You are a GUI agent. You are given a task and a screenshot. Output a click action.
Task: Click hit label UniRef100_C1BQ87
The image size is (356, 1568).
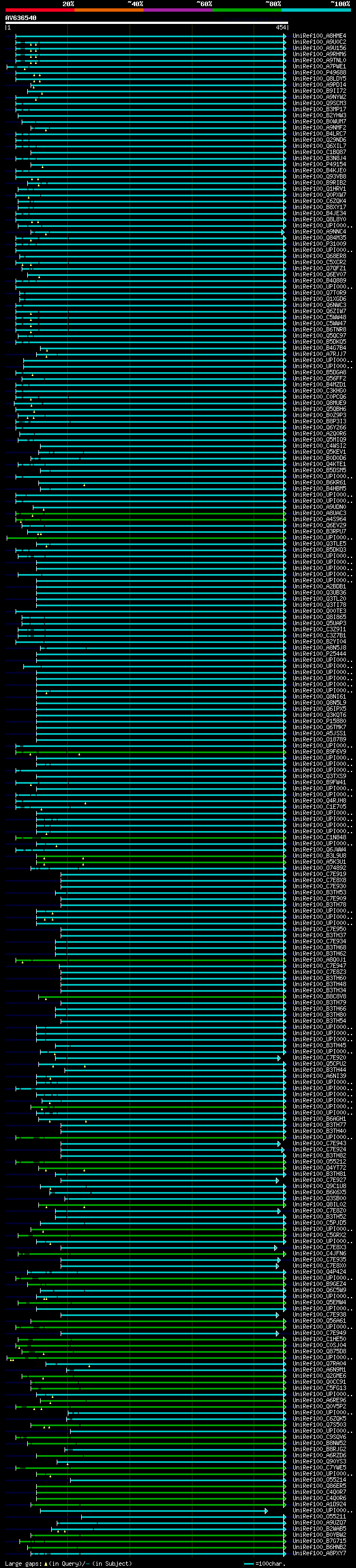coord(319,152)
